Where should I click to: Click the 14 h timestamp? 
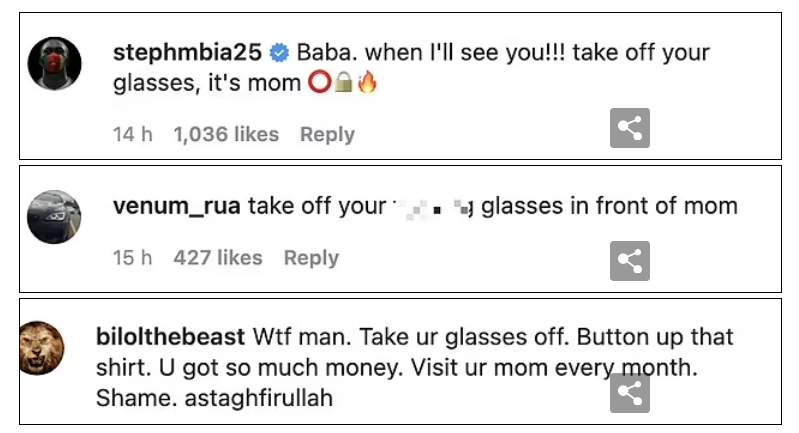(132, 134)
